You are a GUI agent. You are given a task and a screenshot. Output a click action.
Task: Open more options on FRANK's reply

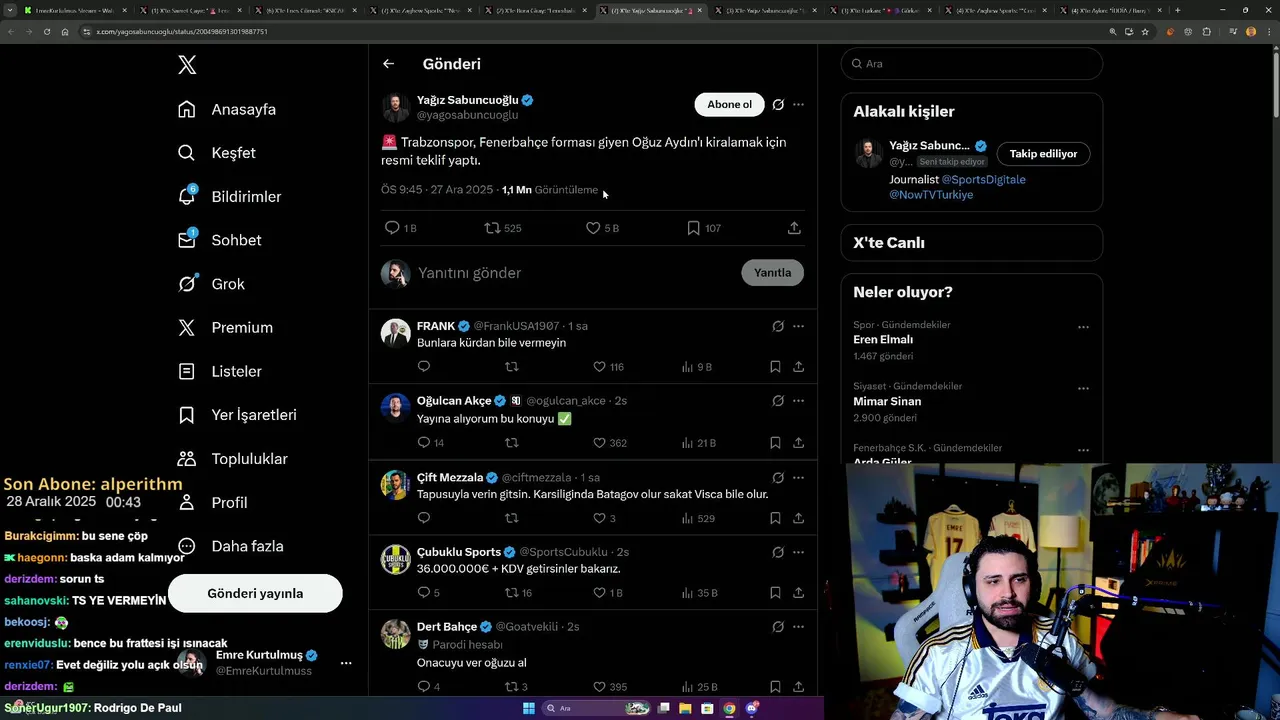(x=798, y=326)
